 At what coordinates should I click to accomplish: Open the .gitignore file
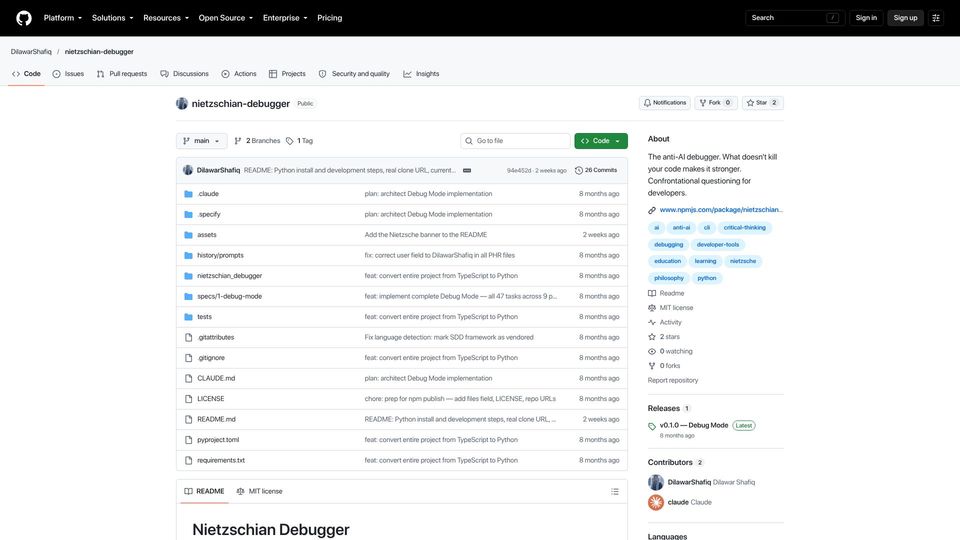[211, 358]
